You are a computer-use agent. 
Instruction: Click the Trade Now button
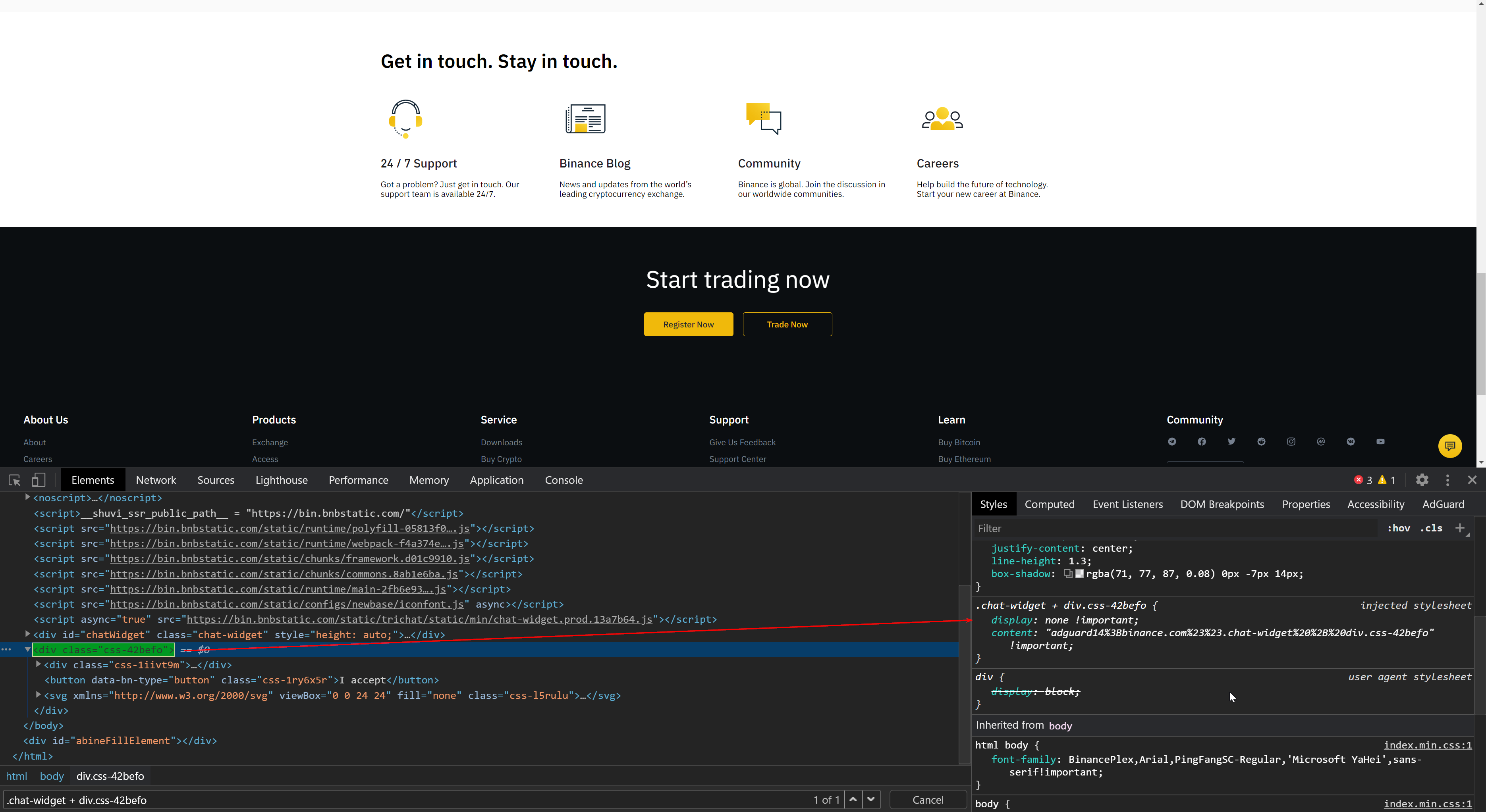tap(787, 324)
